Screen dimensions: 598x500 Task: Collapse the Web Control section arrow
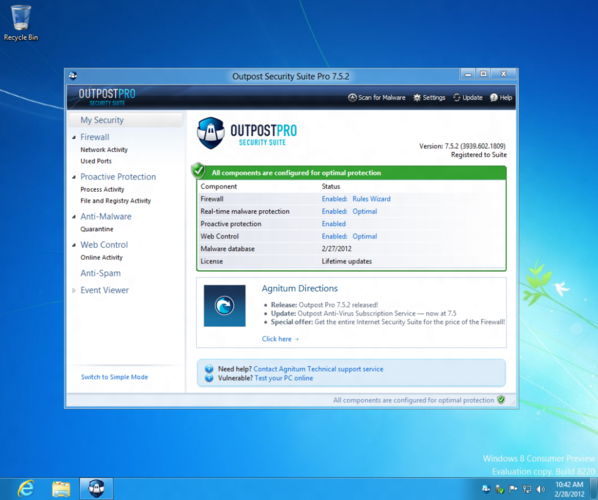pos(74,245)
